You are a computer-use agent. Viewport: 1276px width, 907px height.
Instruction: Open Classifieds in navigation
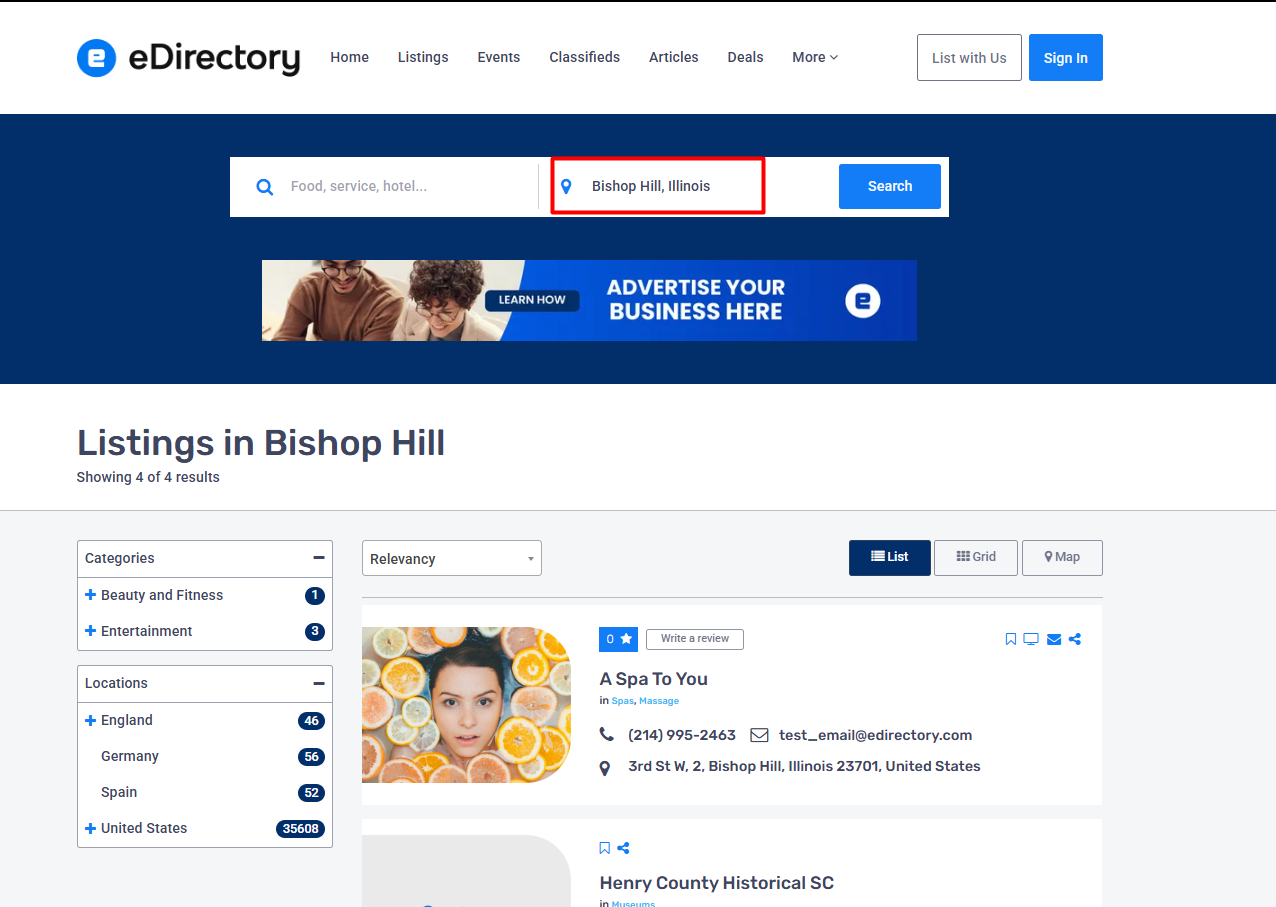point(585,57)
